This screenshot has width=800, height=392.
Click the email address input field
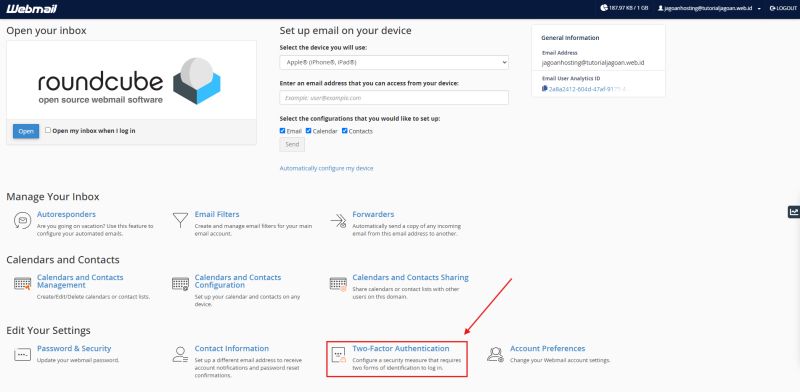coord(394,97)
